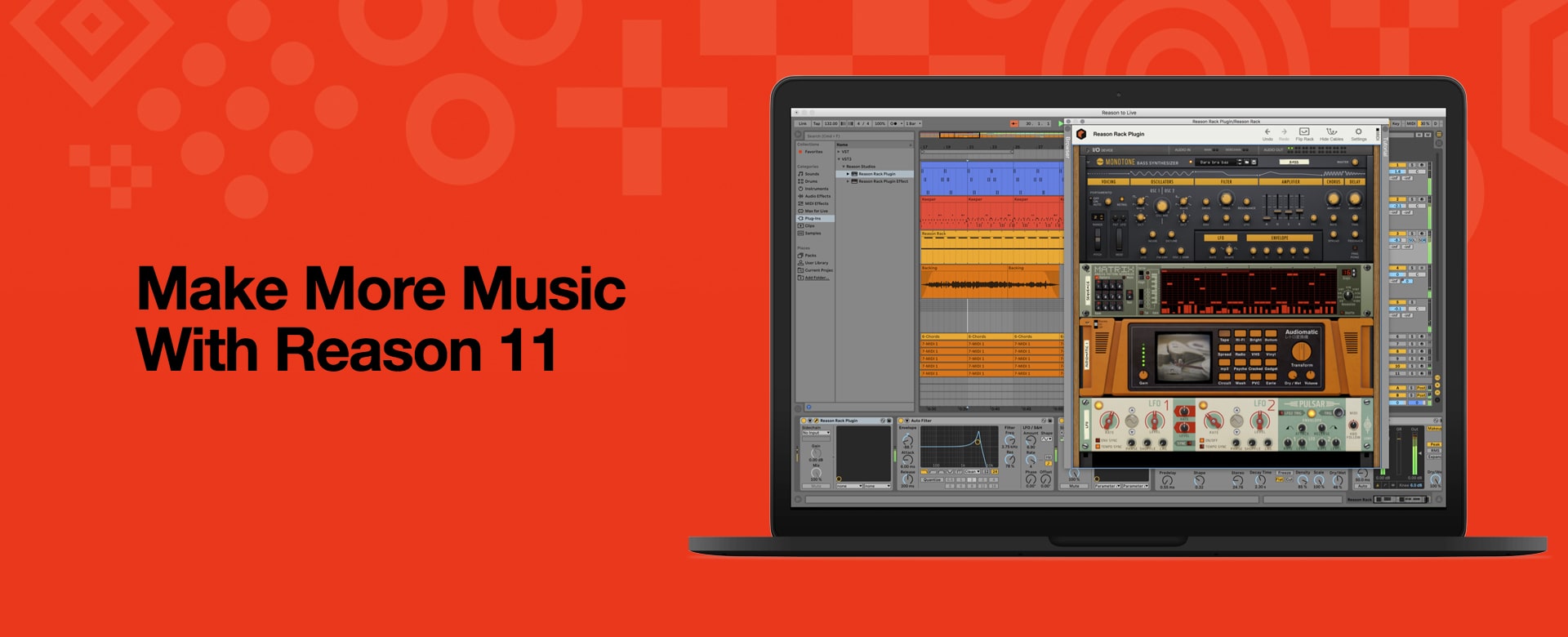Image resolution: width=1568 pixels, height=637 pixels.
Task: Open the vertical Tutorial tab
Action: (1384, 147)
